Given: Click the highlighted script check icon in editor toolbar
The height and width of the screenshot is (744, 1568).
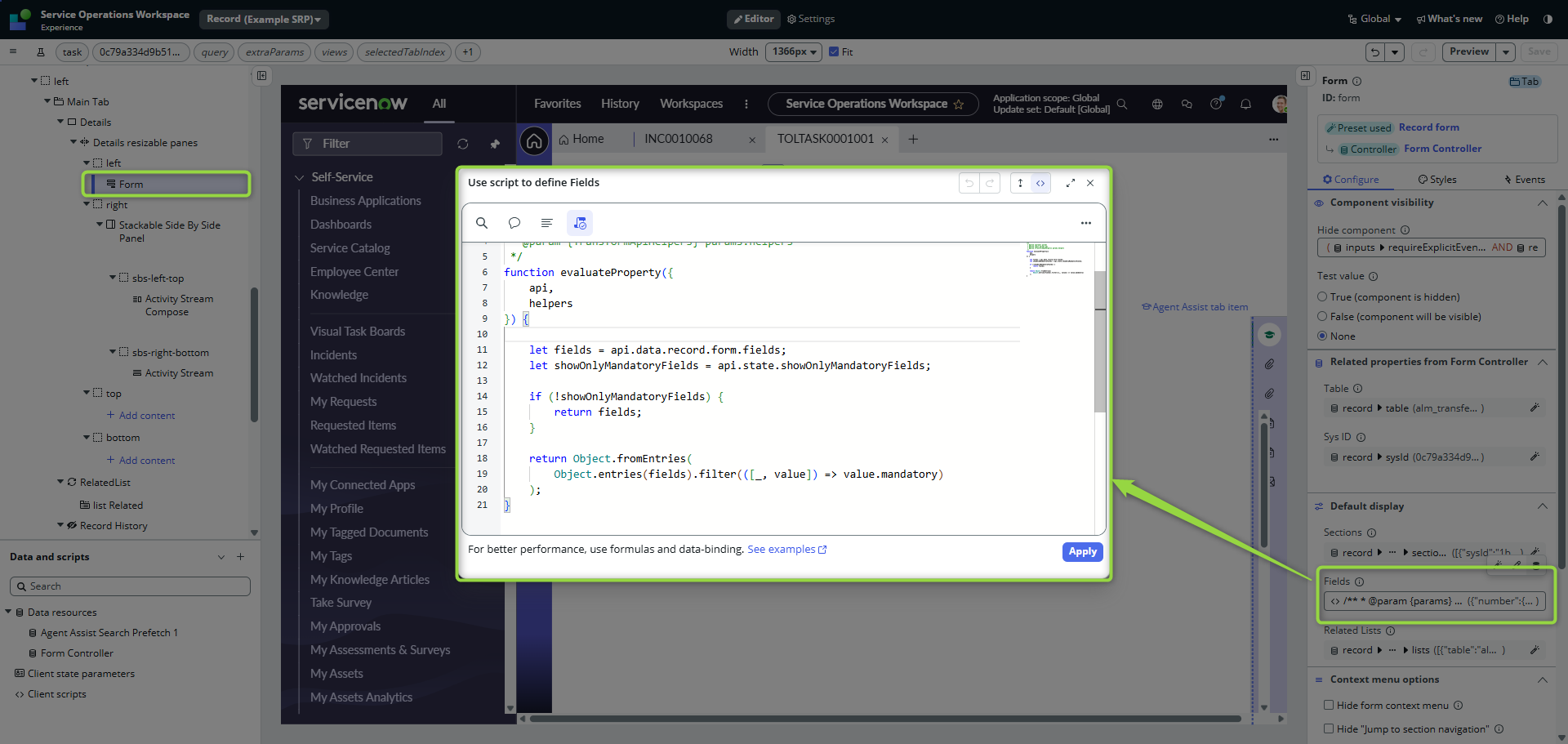Looking at the screenshot, I should (580, 223).
